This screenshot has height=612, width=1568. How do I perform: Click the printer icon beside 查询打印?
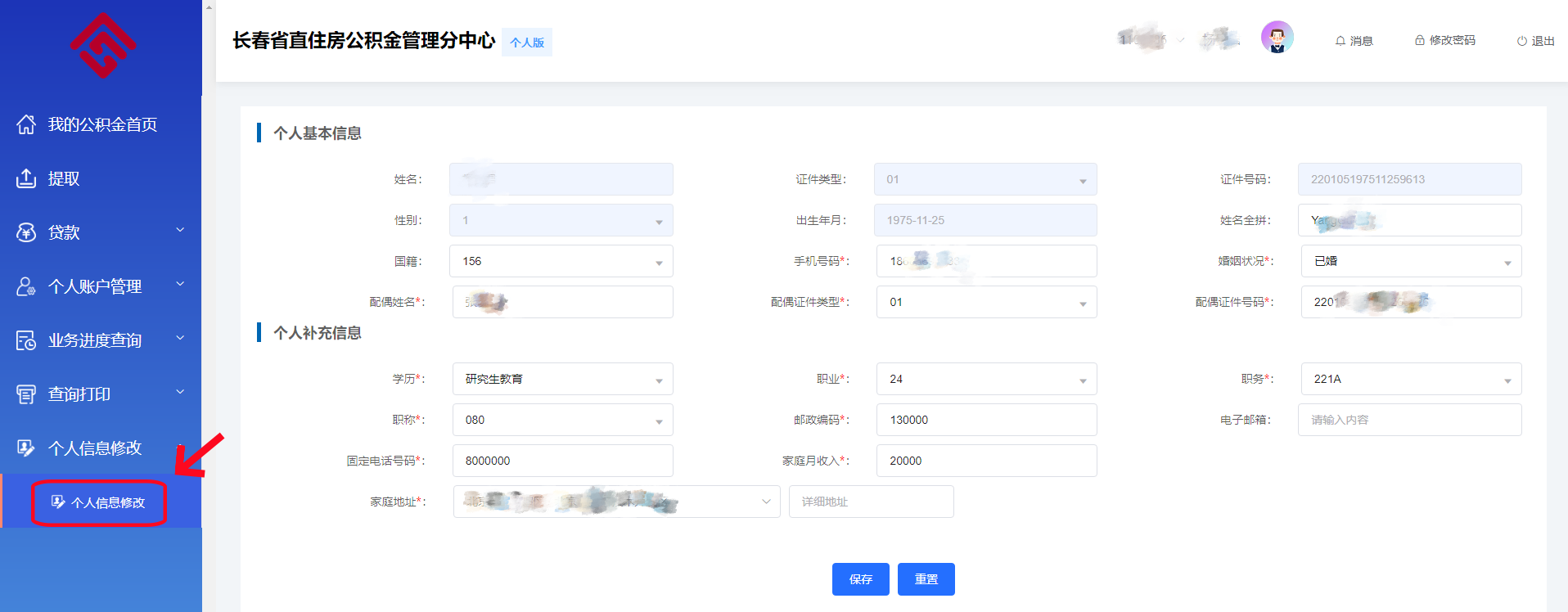pyautogui.click(x=26, y=394)
